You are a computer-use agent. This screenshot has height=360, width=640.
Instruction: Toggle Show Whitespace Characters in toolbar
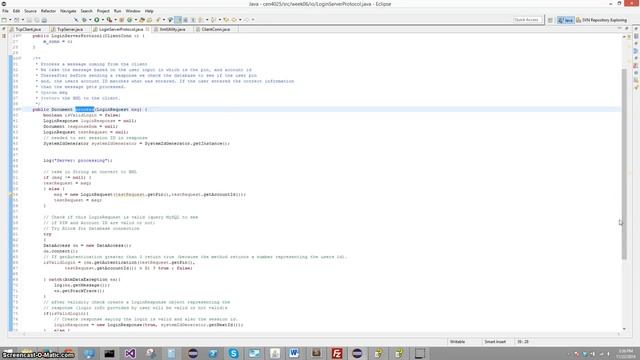(x=192, y=20)
